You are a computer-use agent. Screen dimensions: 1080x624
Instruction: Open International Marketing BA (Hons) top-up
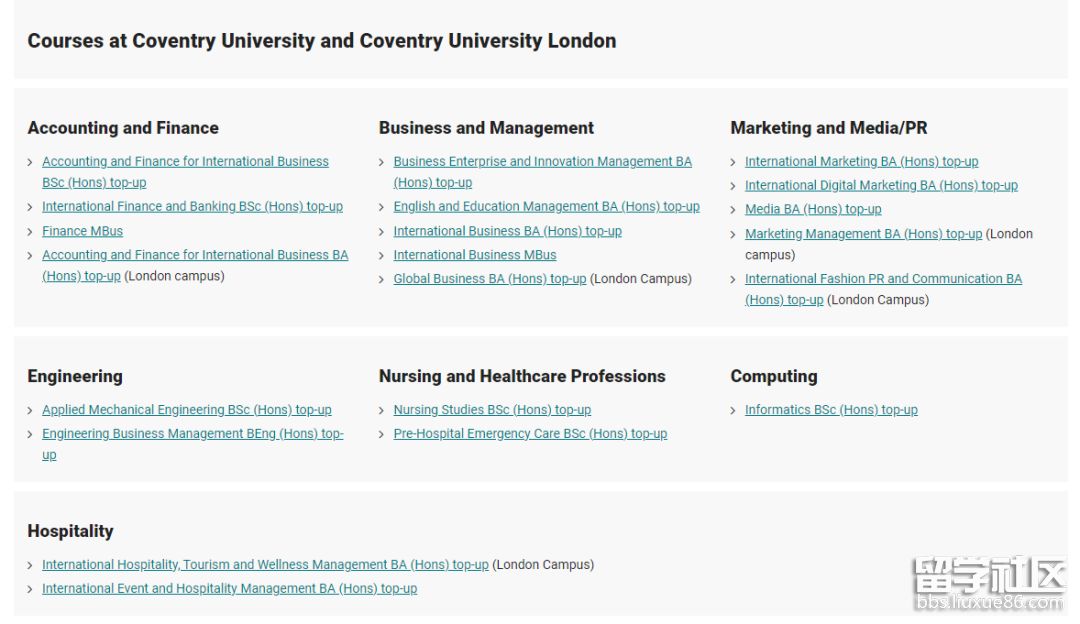[861, 162]
